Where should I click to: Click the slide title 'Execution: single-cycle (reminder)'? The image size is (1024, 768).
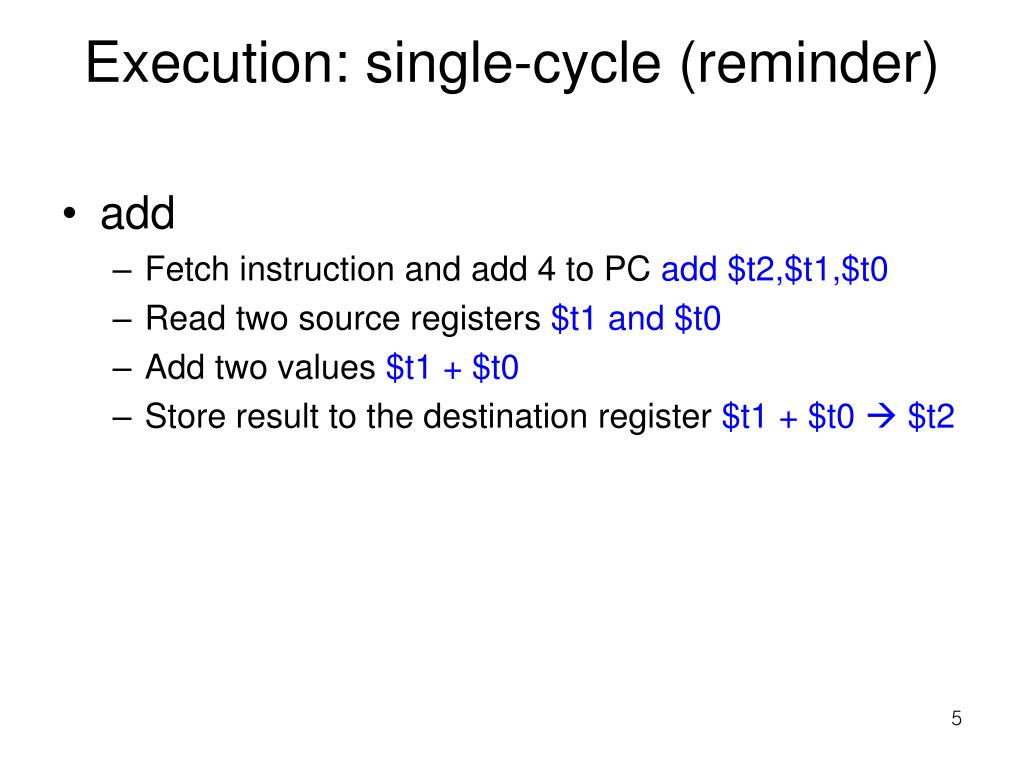pyautogui.click(x=511, y=63)
